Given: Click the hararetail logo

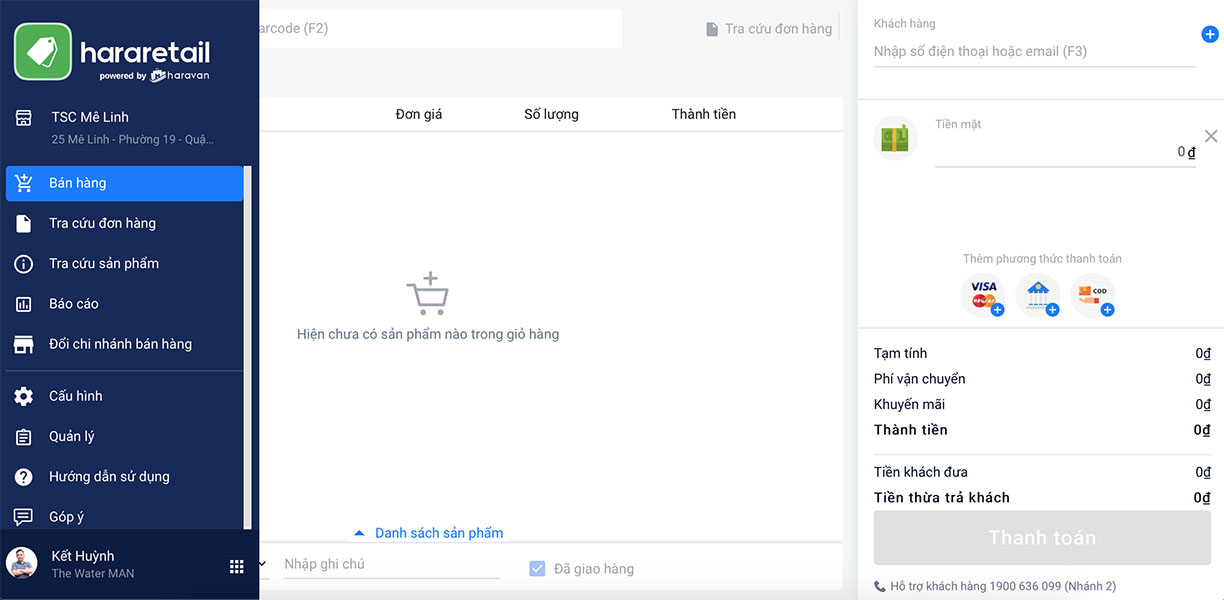Looking at the screenshot, I should tap(113, 52).
